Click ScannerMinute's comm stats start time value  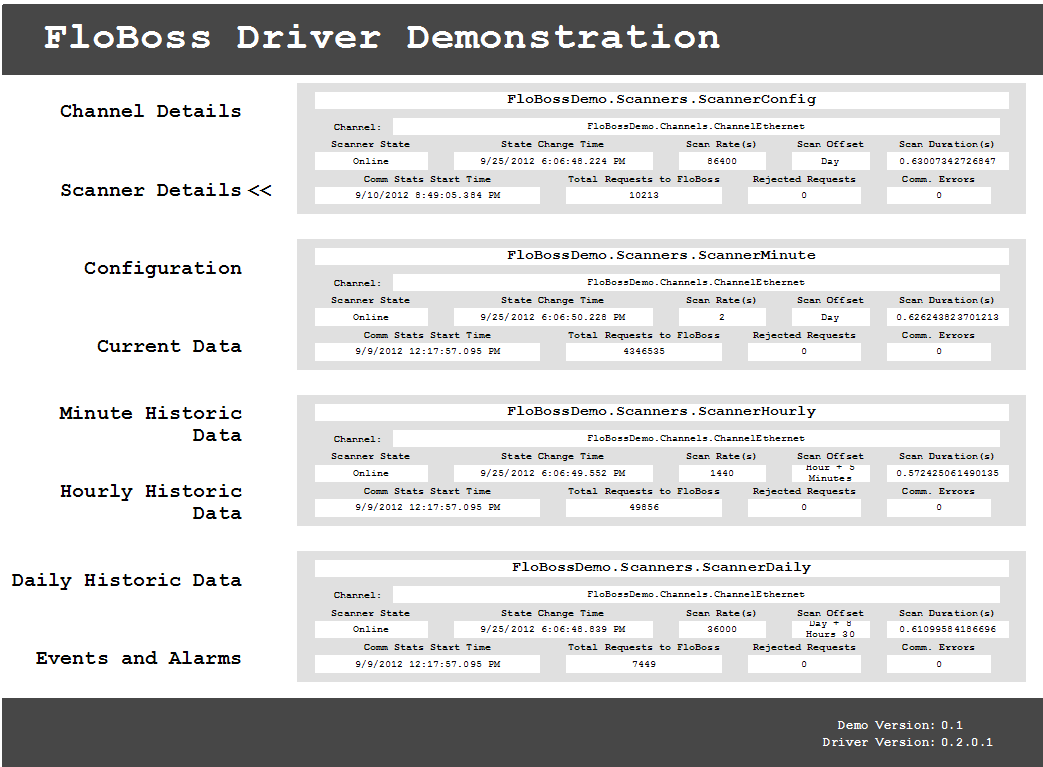[x=427, y=351]
